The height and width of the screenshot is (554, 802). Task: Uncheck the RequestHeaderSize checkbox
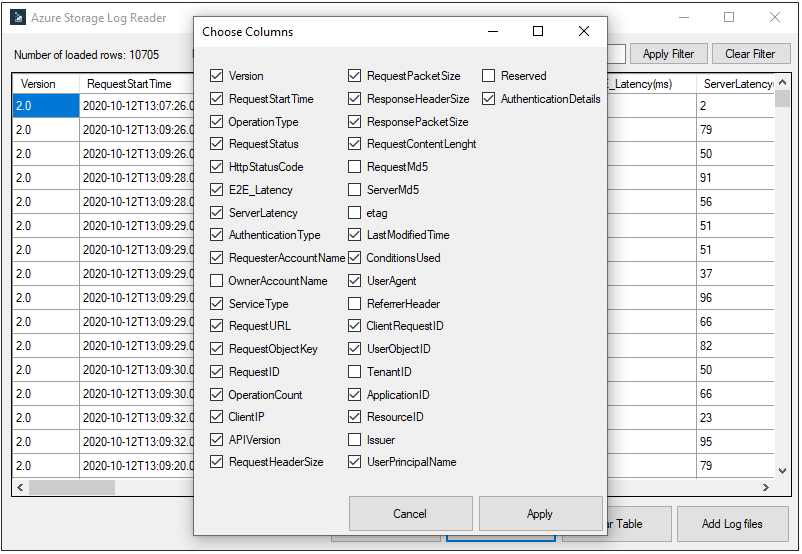click(216, 462)
